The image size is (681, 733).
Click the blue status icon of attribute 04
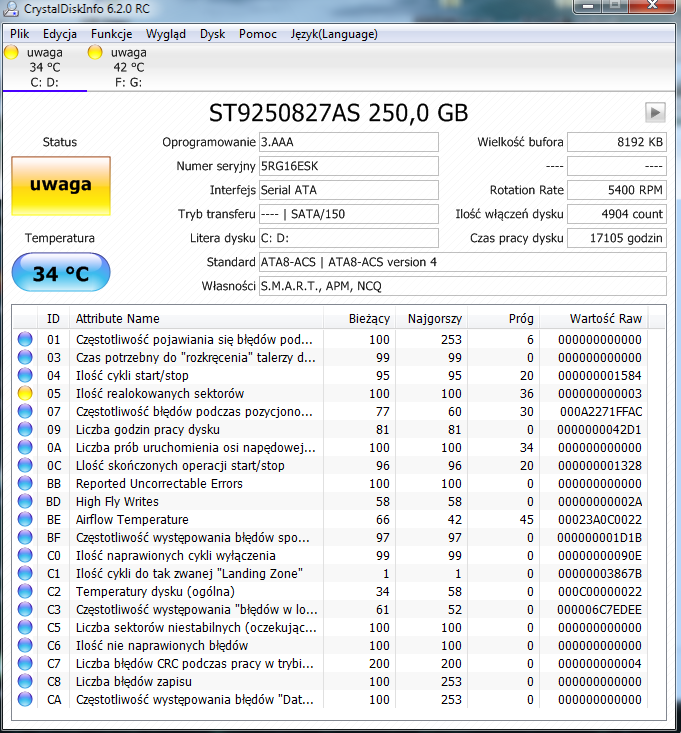(25, 375)
